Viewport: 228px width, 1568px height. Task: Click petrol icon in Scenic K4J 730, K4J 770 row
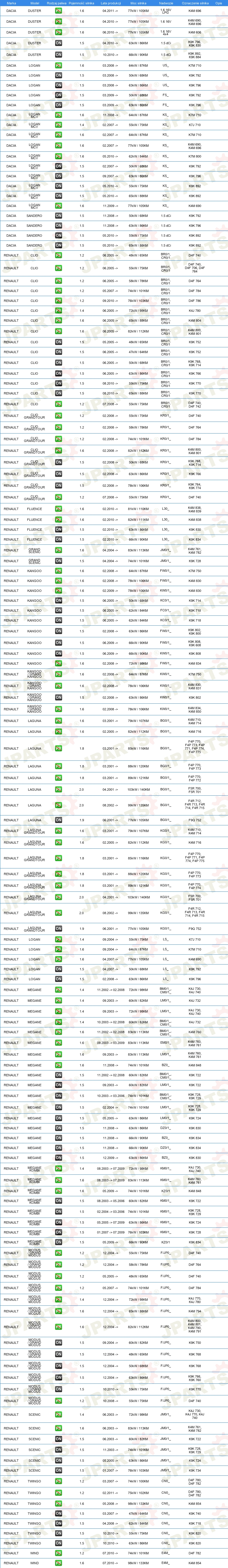point(59,1415)
